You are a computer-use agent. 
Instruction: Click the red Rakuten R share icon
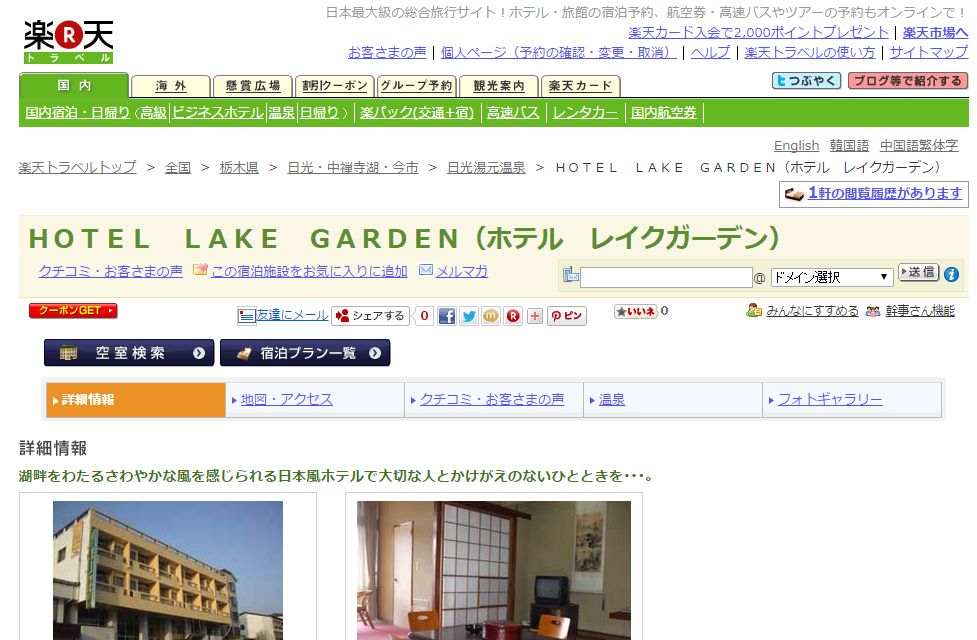(513, 316)
